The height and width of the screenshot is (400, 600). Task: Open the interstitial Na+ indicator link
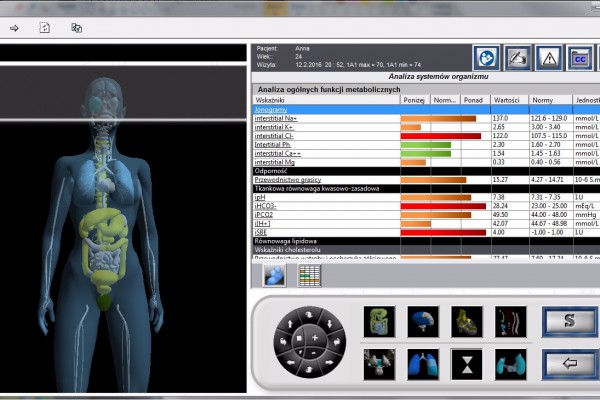pos(276,118)
